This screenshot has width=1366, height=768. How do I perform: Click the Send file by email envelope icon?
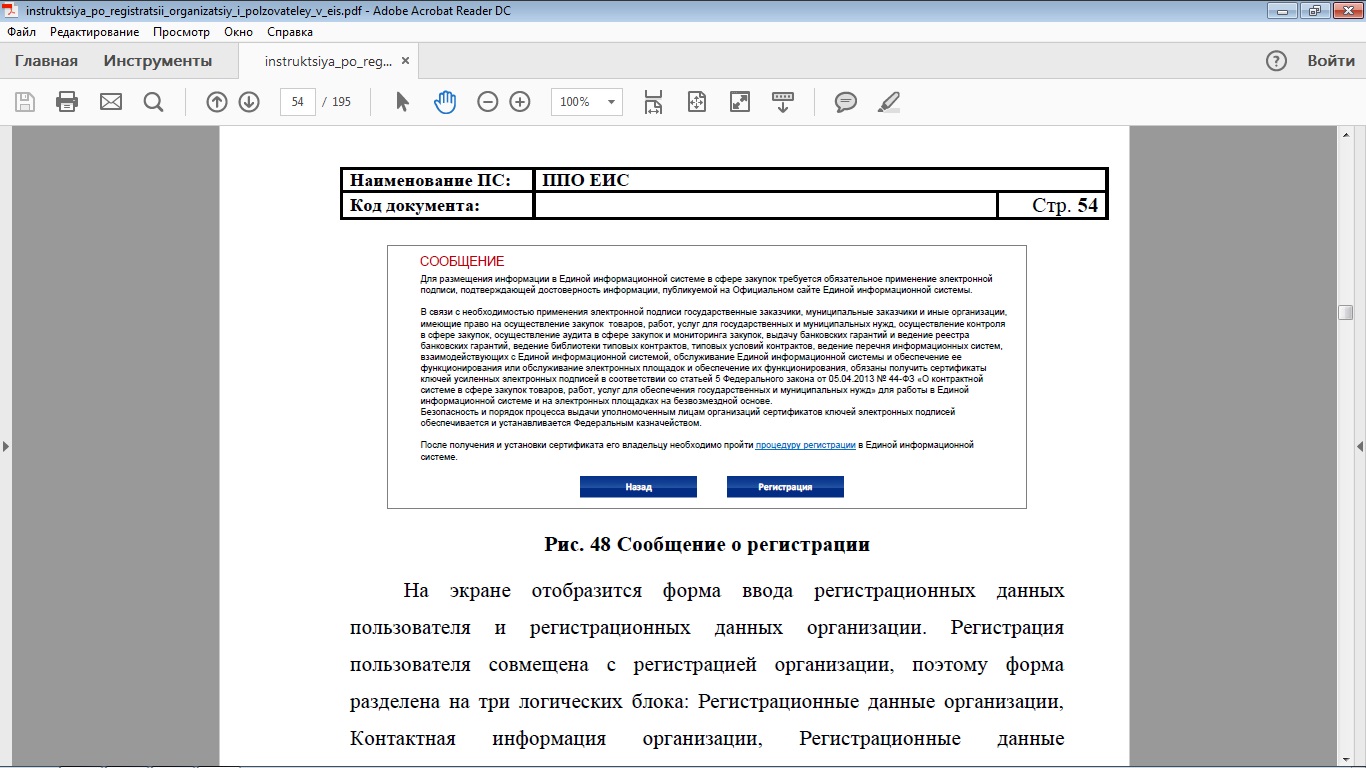point(110,102)
